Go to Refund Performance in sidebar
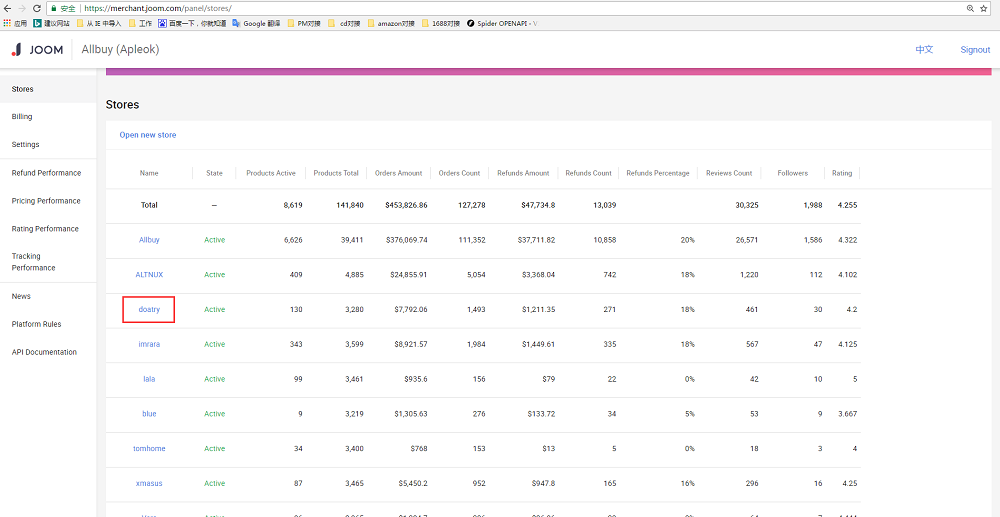The width and height of the screenshot is (1000, 517). (46, 173)
